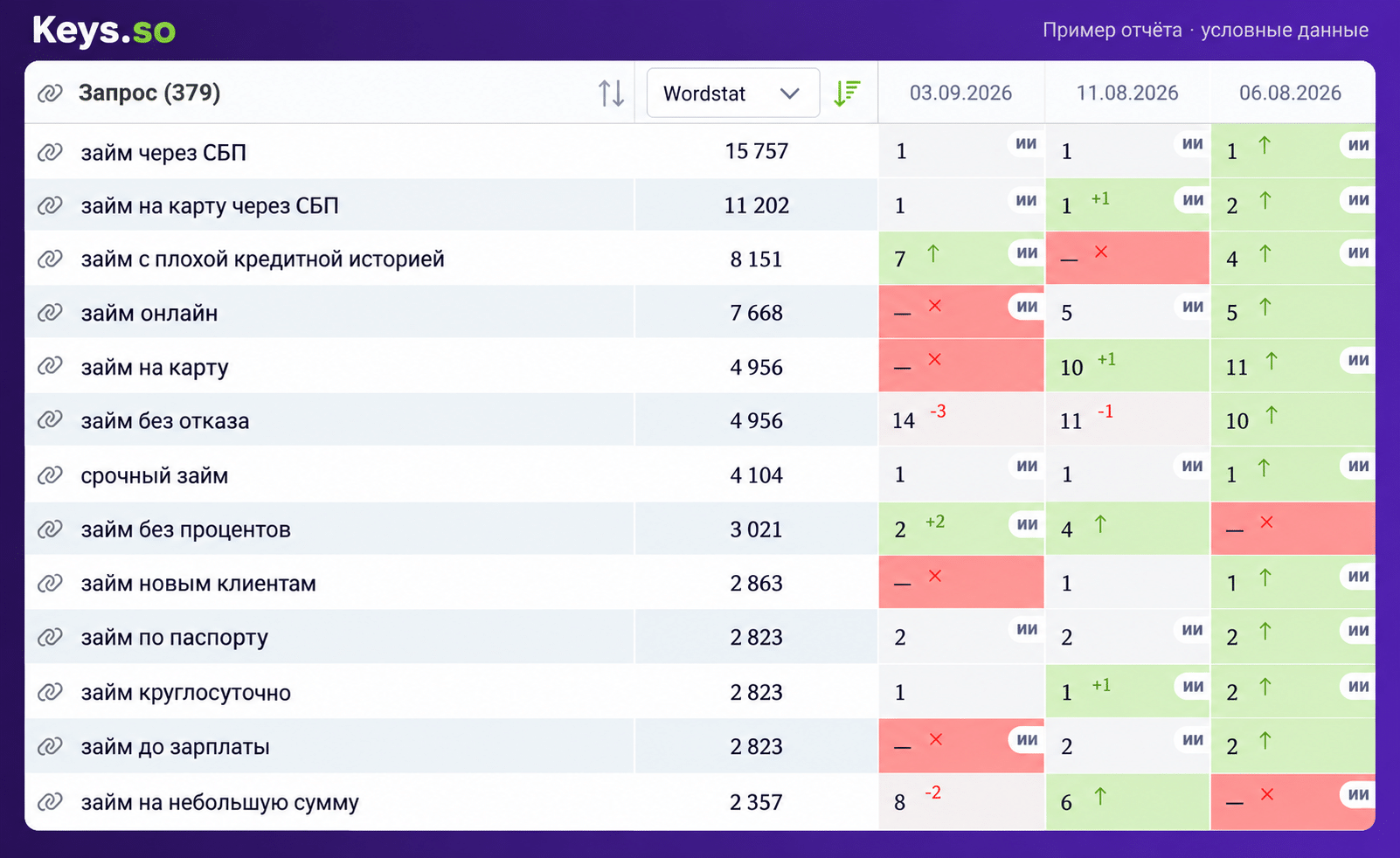
Task: Select the 11.08.2026 date column header
Action: pos(1126,93)
